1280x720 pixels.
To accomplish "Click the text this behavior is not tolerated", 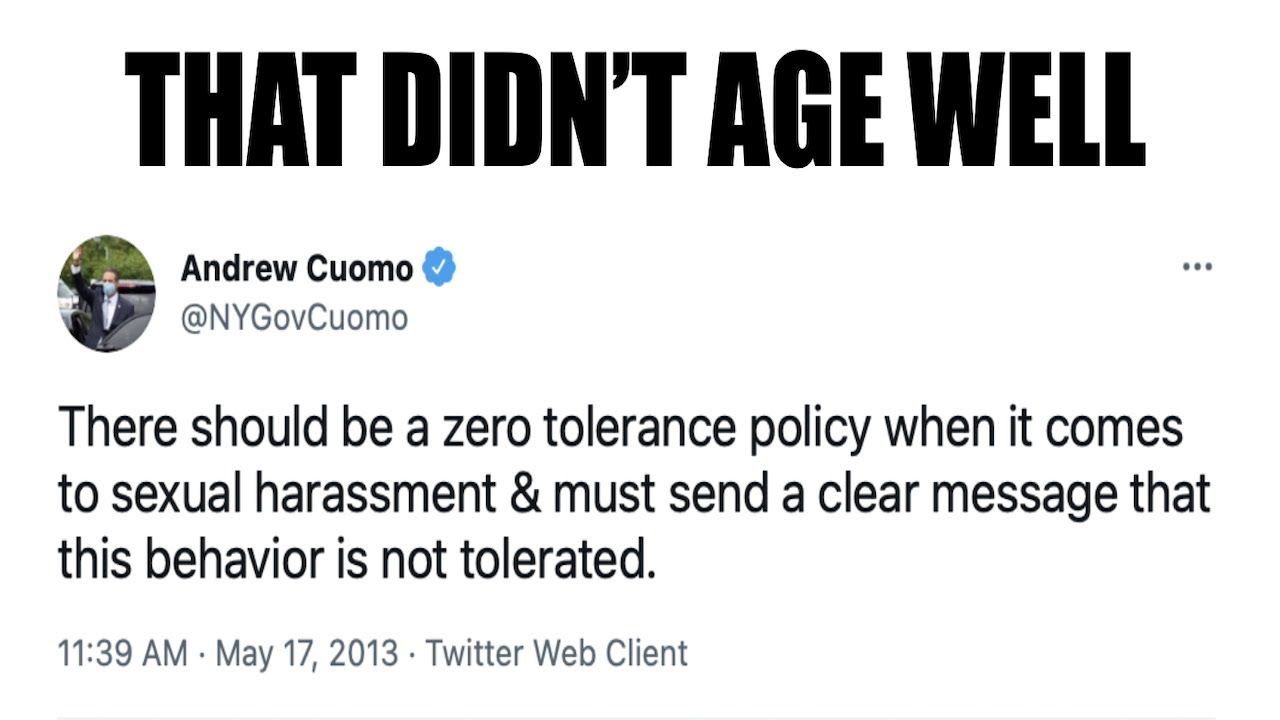I will tap(357, 560).
